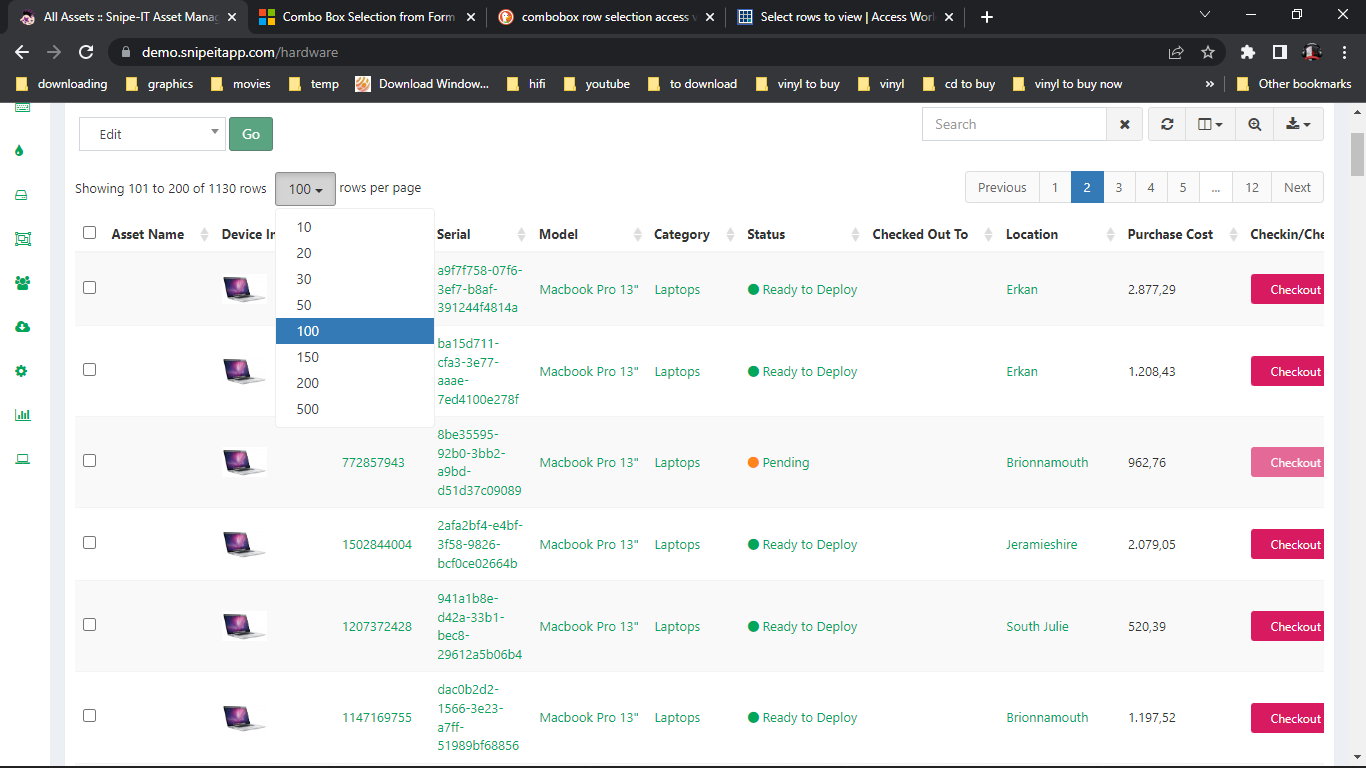Switch to the Select rows to view Access World tab
The height and width of the screenshot is (768, 1366).
pos(846,17)
